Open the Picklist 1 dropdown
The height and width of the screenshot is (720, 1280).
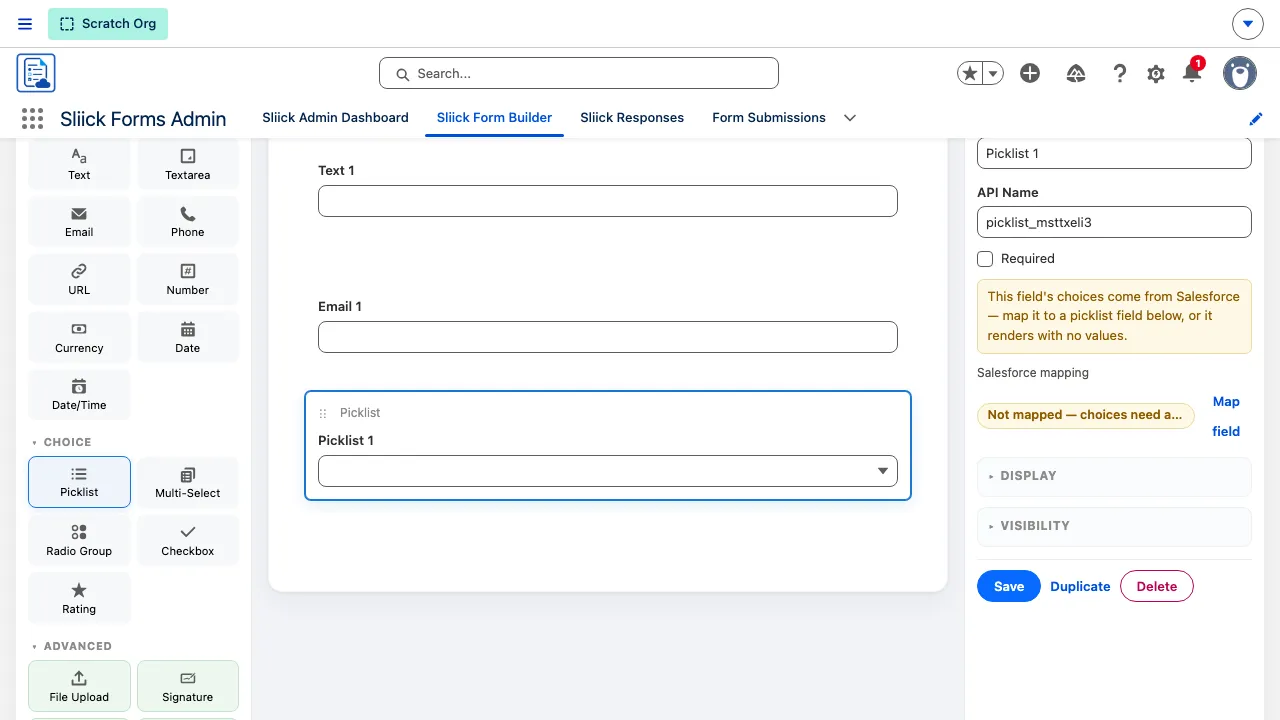(x=608, y=471)
